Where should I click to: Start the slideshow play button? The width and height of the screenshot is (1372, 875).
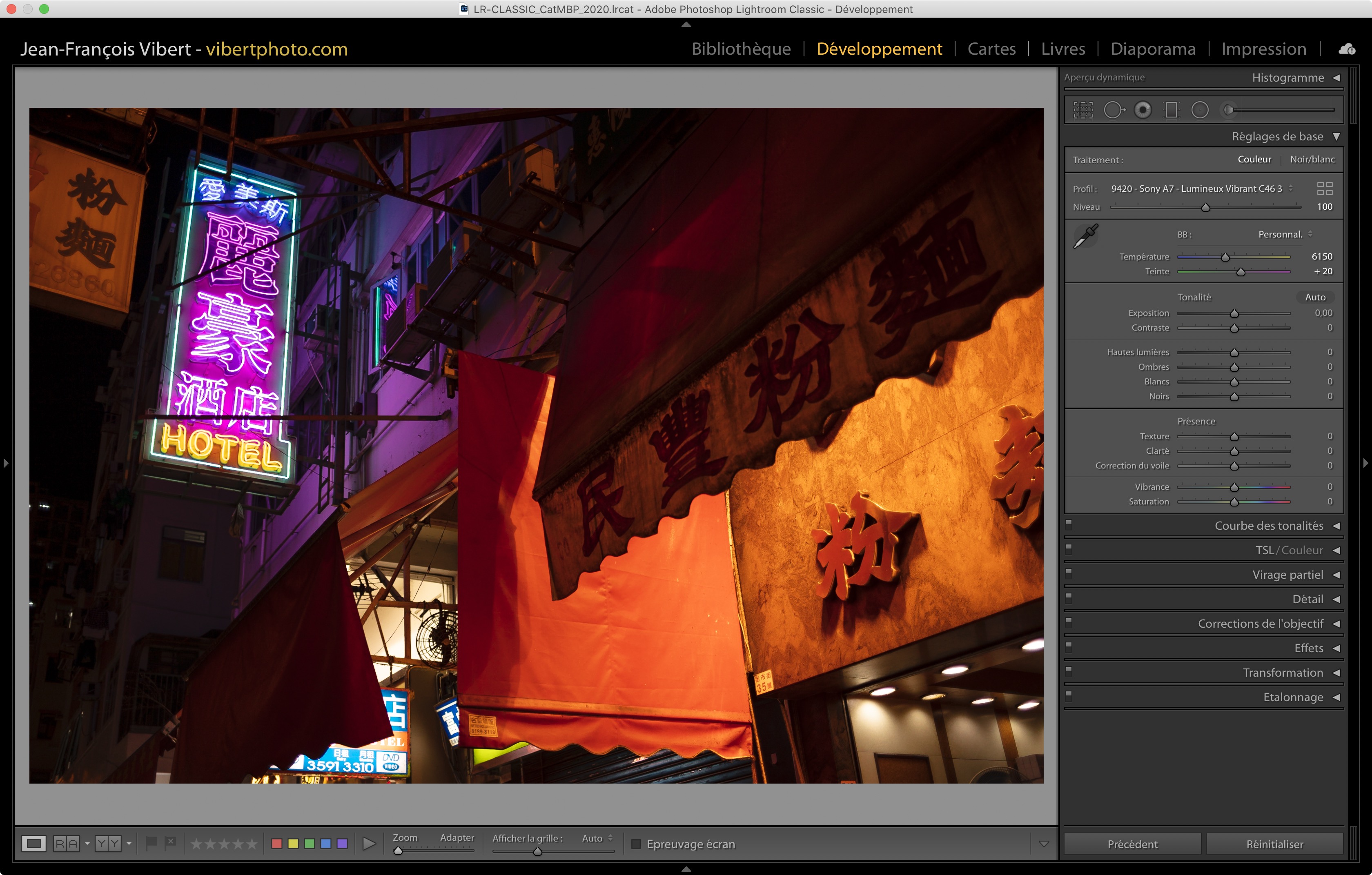[x=369, y=844]
